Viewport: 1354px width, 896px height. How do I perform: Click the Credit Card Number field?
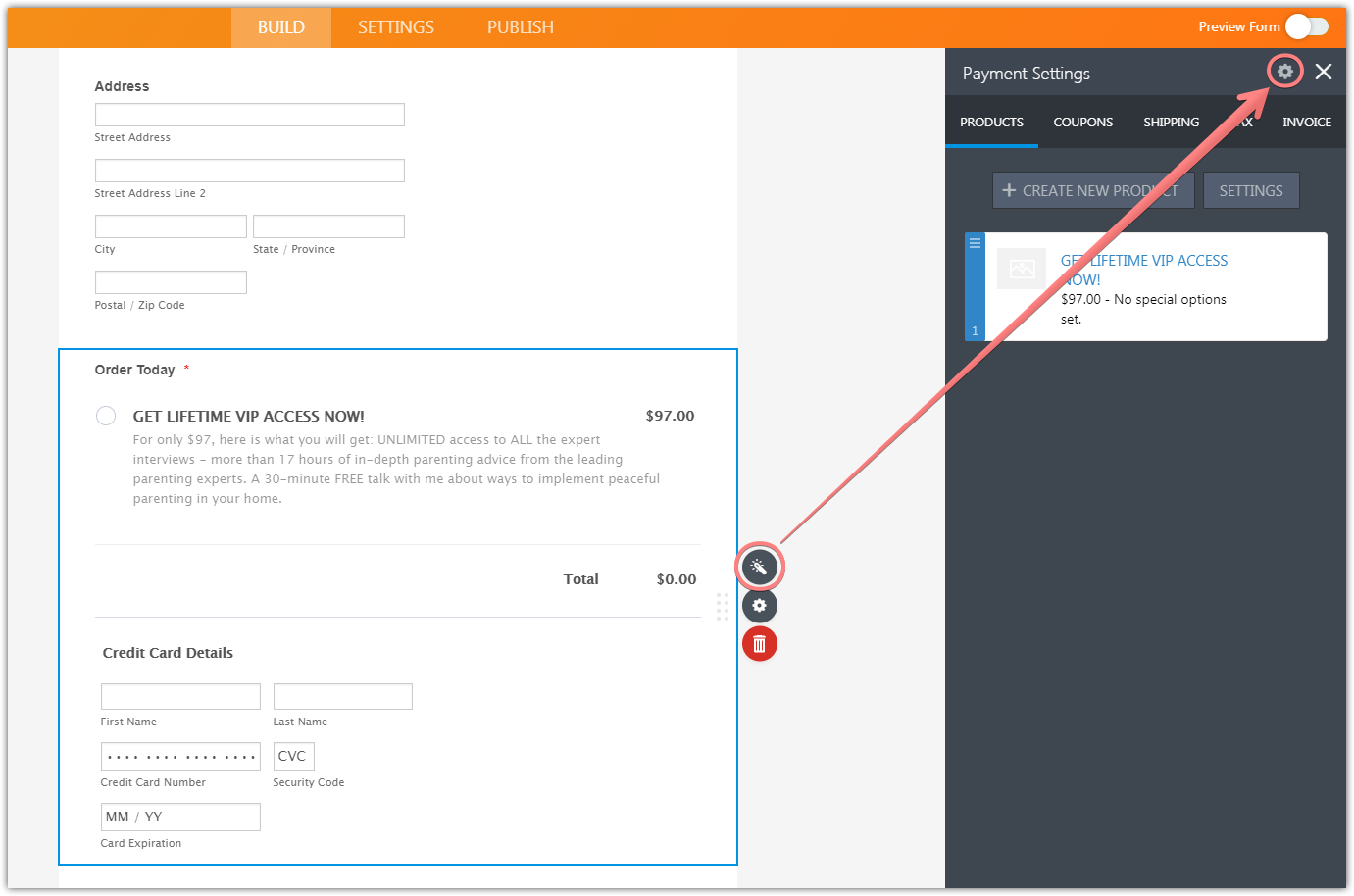[x=180, y=756]
